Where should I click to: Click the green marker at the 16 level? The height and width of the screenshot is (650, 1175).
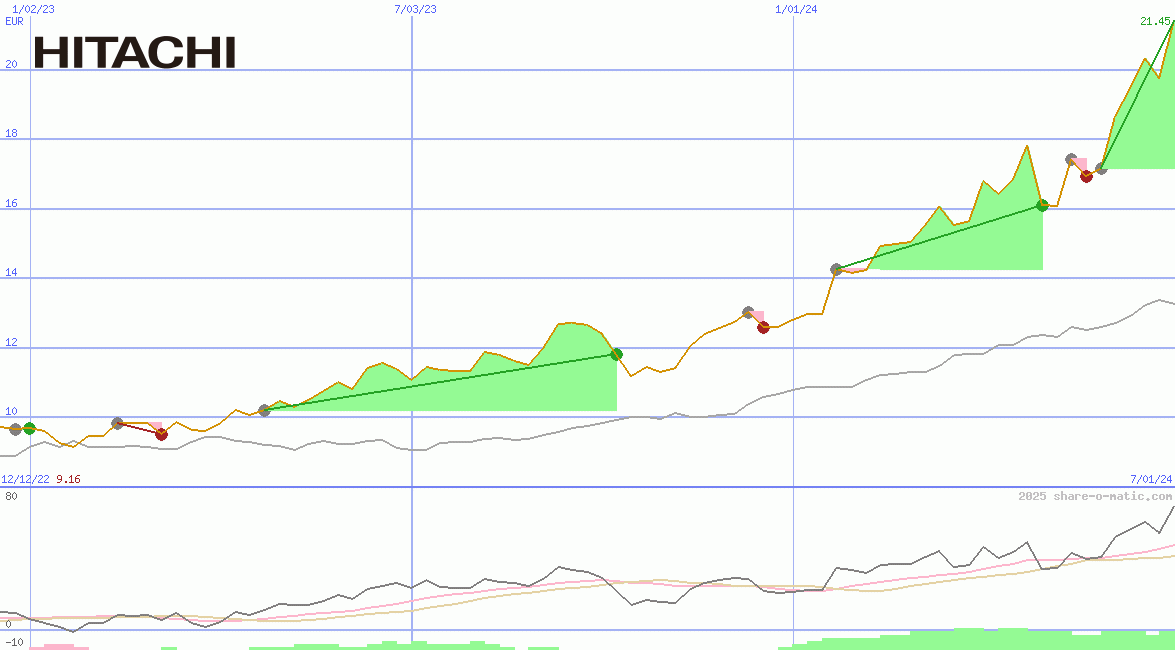click(1042, 205)
